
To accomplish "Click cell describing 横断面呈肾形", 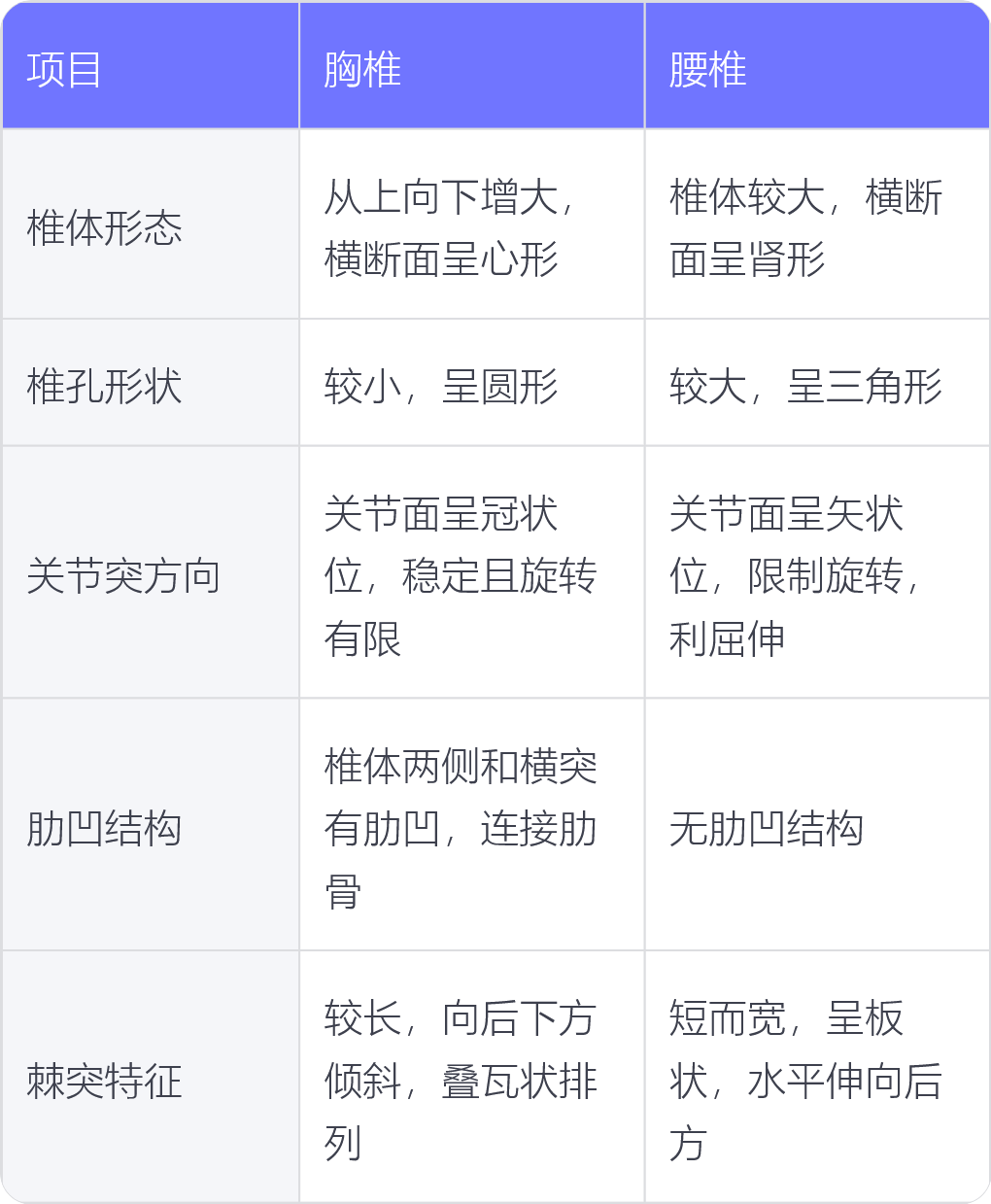I will tap(817, 224).
